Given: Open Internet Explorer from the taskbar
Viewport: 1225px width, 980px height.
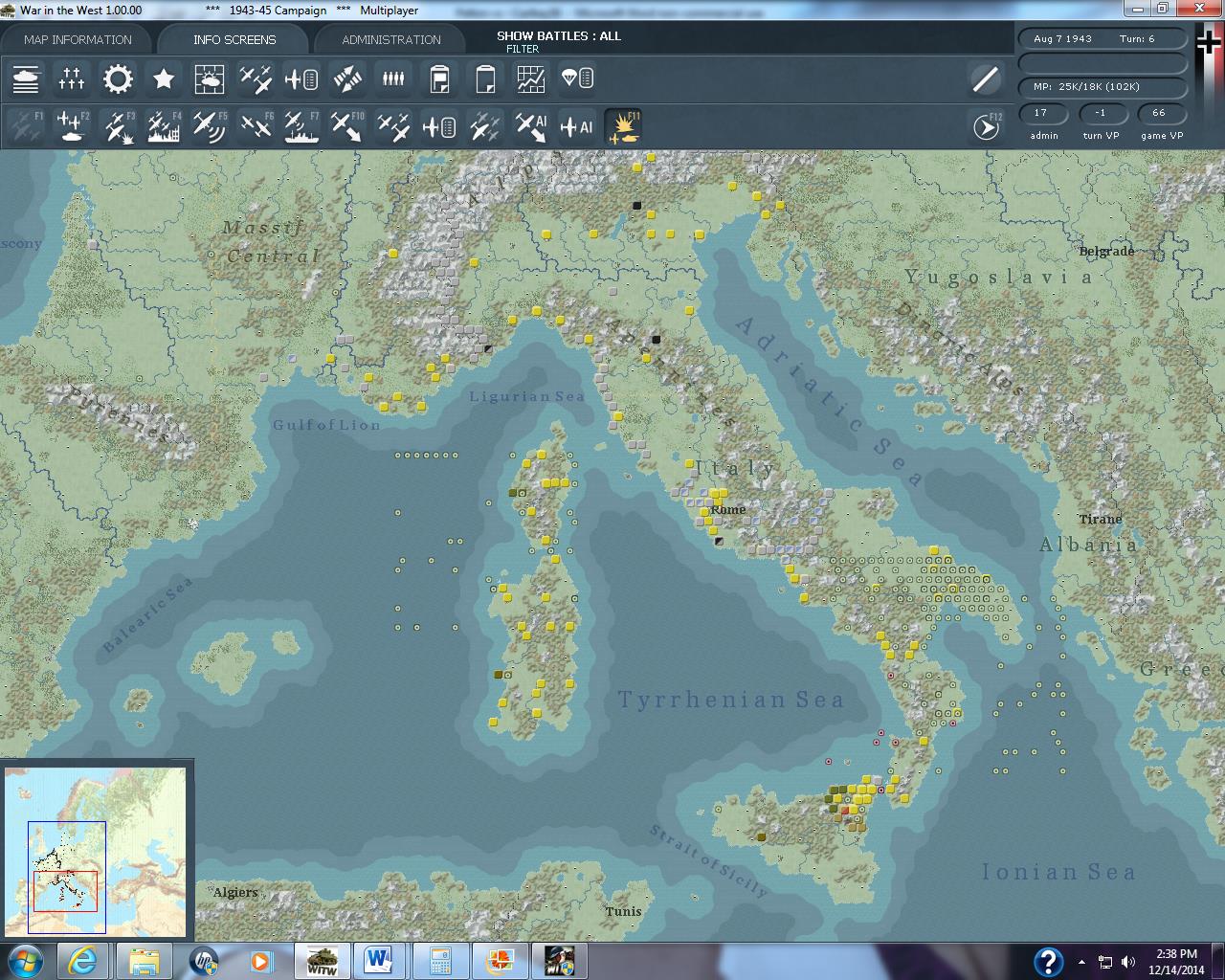Looking at the screenshot, I should point(84,961).
